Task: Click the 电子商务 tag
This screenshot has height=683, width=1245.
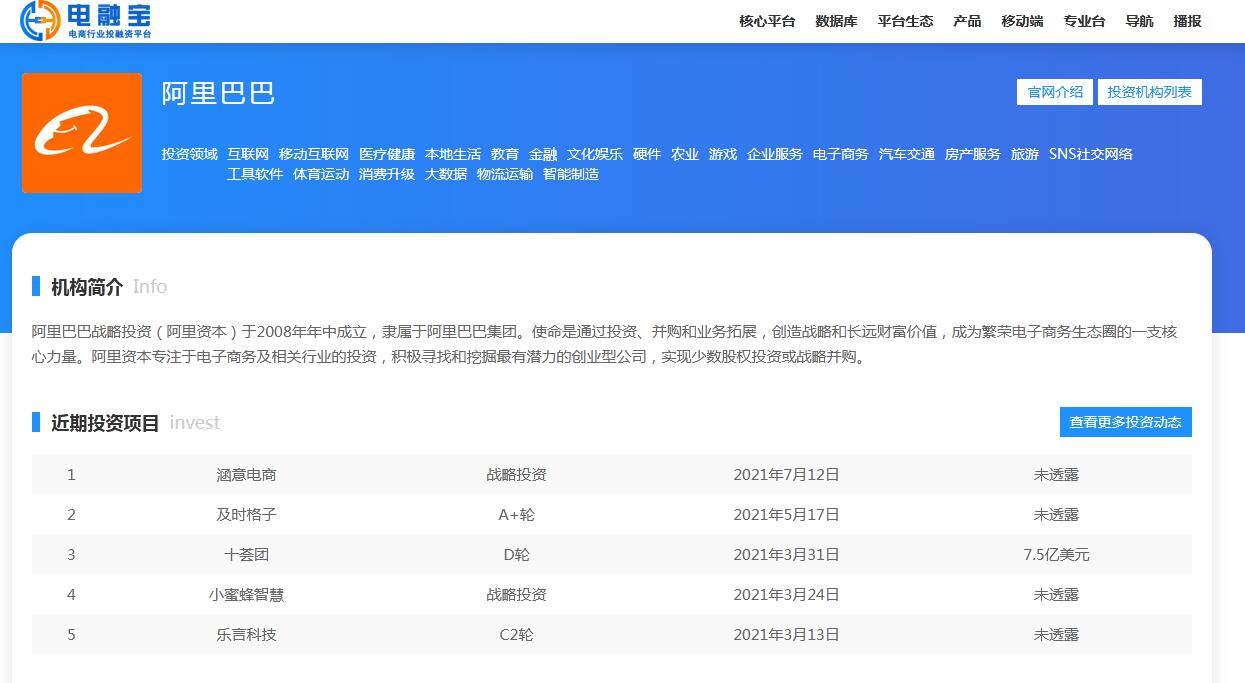Action: pyautogui.click(x=841, y=154)
